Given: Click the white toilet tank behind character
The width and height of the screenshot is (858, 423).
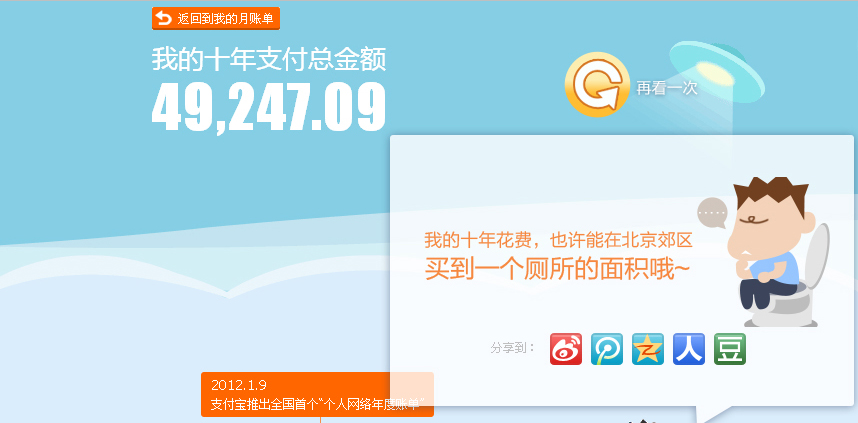Looking at the screenshot, I should coord(818,256).
